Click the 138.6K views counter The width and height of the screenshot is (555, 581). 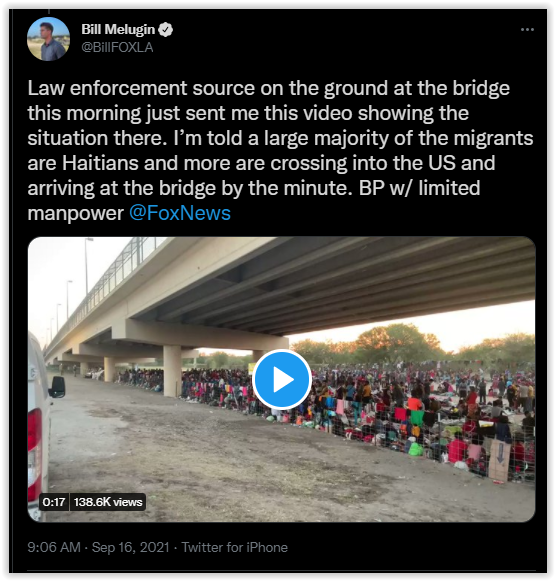[x=108, y=502]
